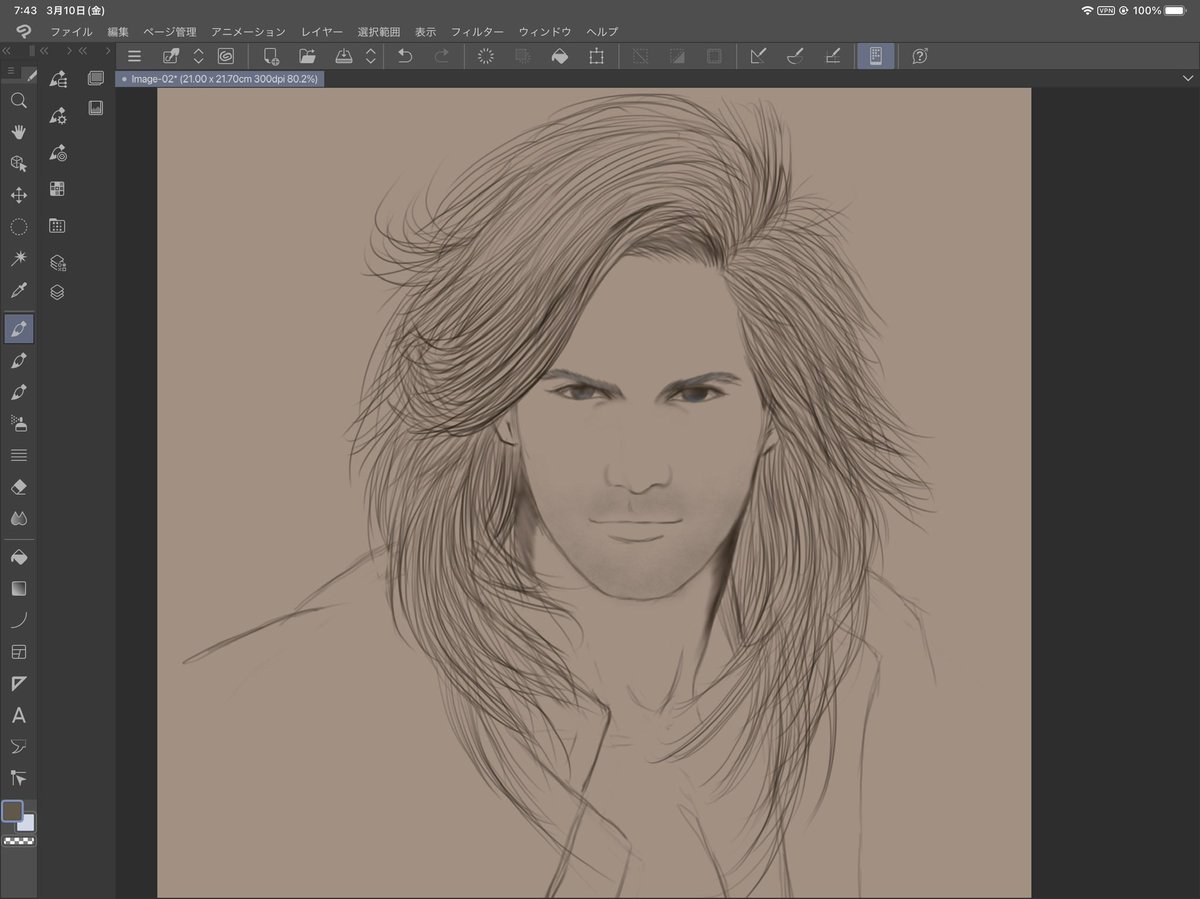
Task: Switch to the Image-02 canvas tab
Action: pyautogui.click(x=220, y=78)
